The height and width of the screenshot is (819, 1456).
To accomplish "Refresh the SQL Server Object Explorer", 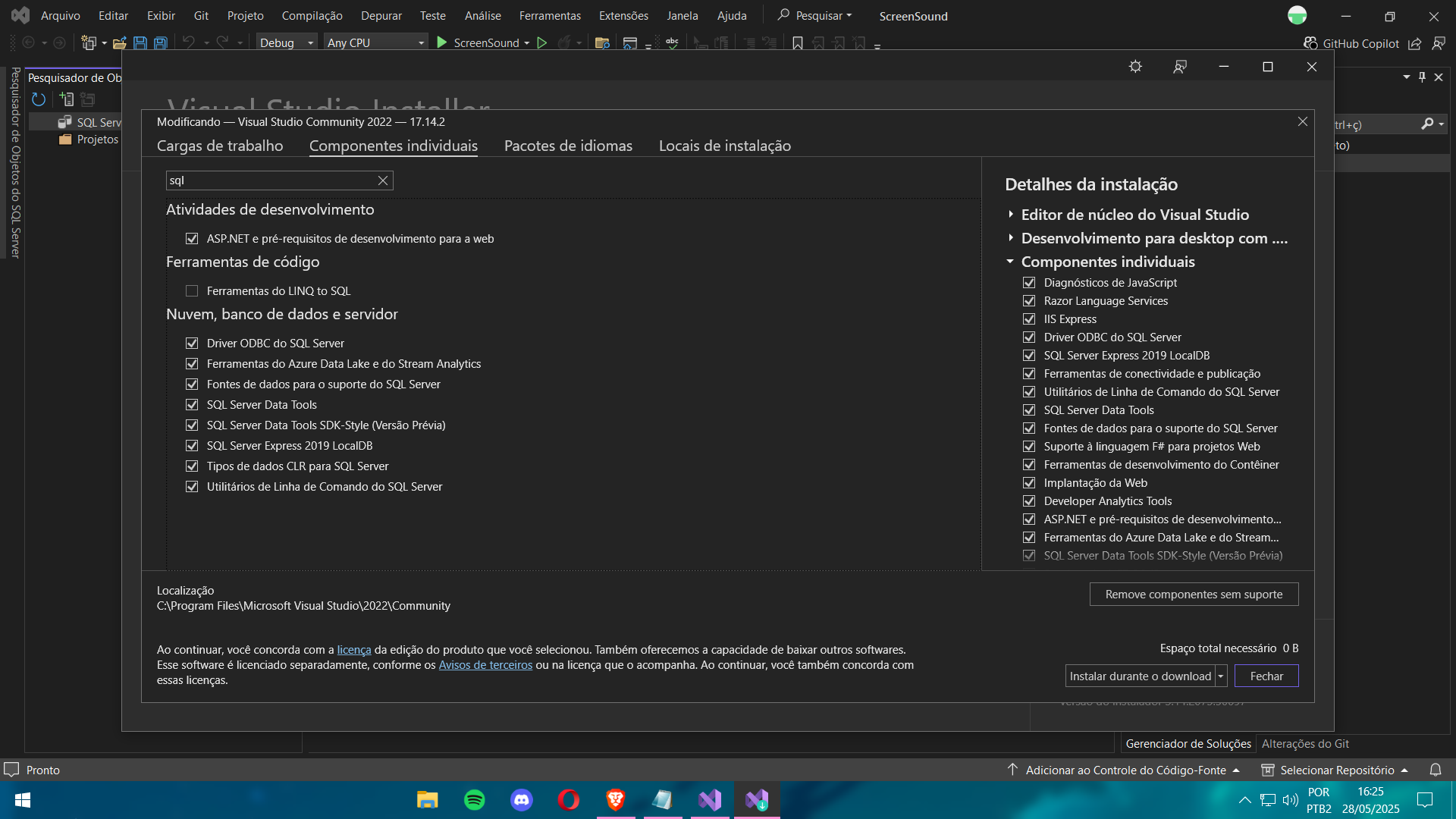I will pos(39,99).
